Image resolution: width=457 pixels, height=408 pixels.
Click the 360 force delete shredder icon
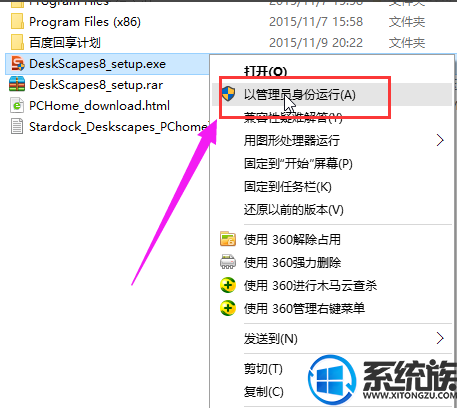click(x=228, y=262)
